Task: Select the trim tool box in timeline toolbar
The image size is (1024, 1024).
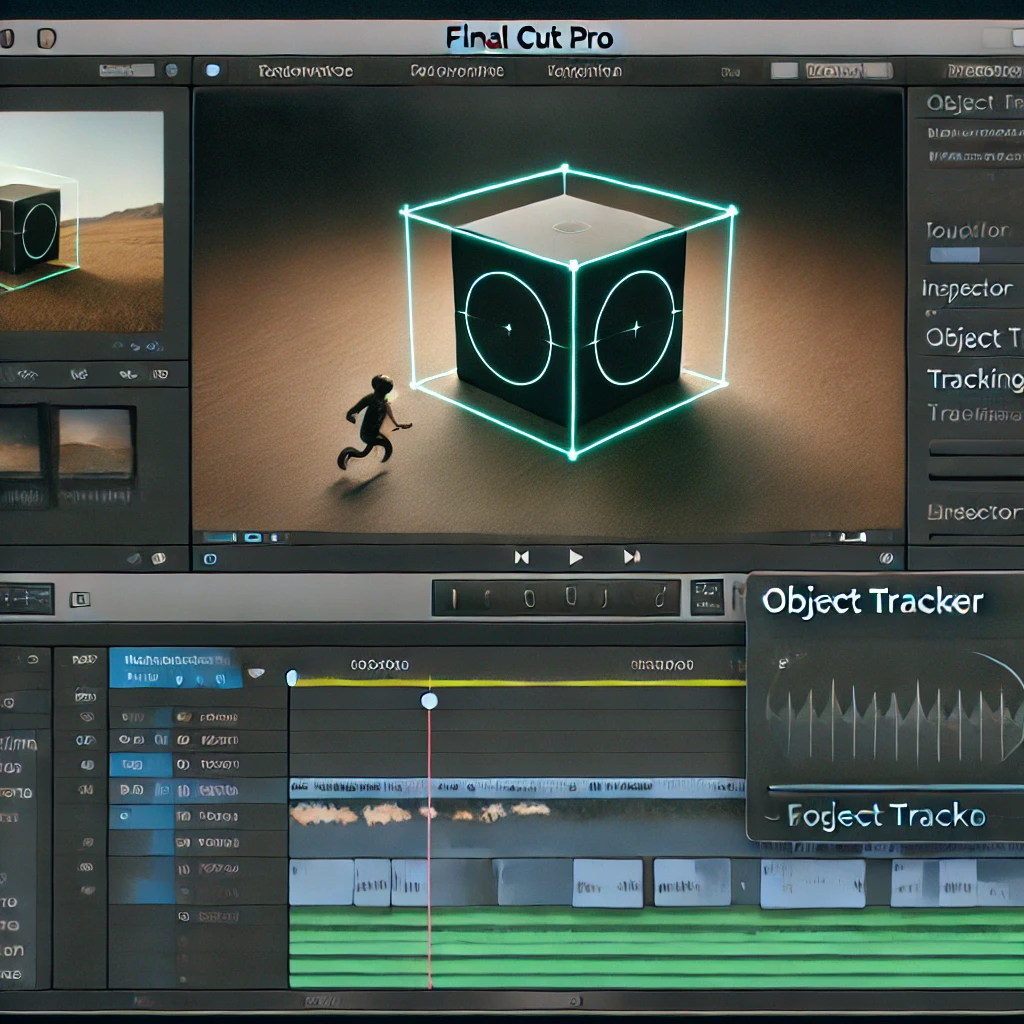Action: (26, 599)
